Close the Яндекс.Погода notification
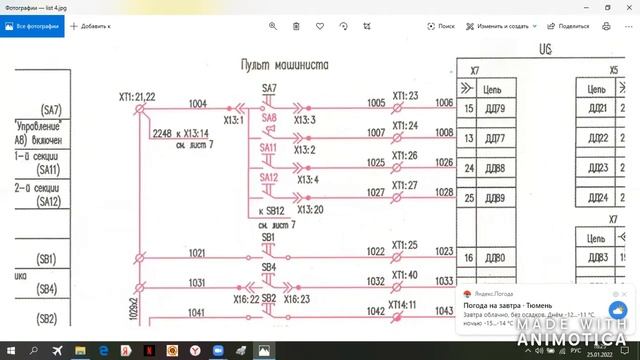 624,294
